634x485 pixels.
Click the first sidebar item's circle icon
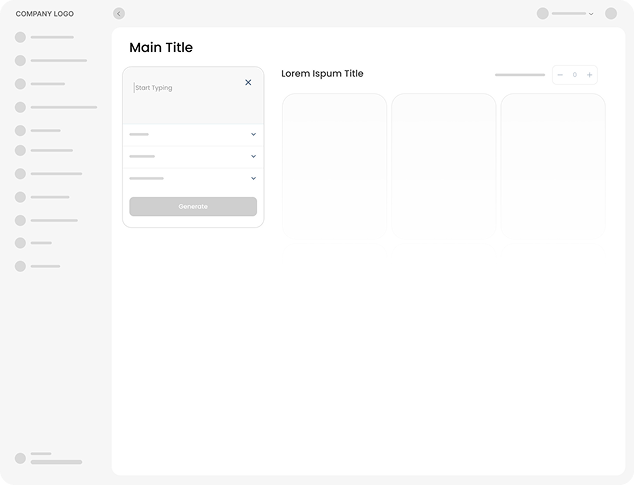coord(20,37)
